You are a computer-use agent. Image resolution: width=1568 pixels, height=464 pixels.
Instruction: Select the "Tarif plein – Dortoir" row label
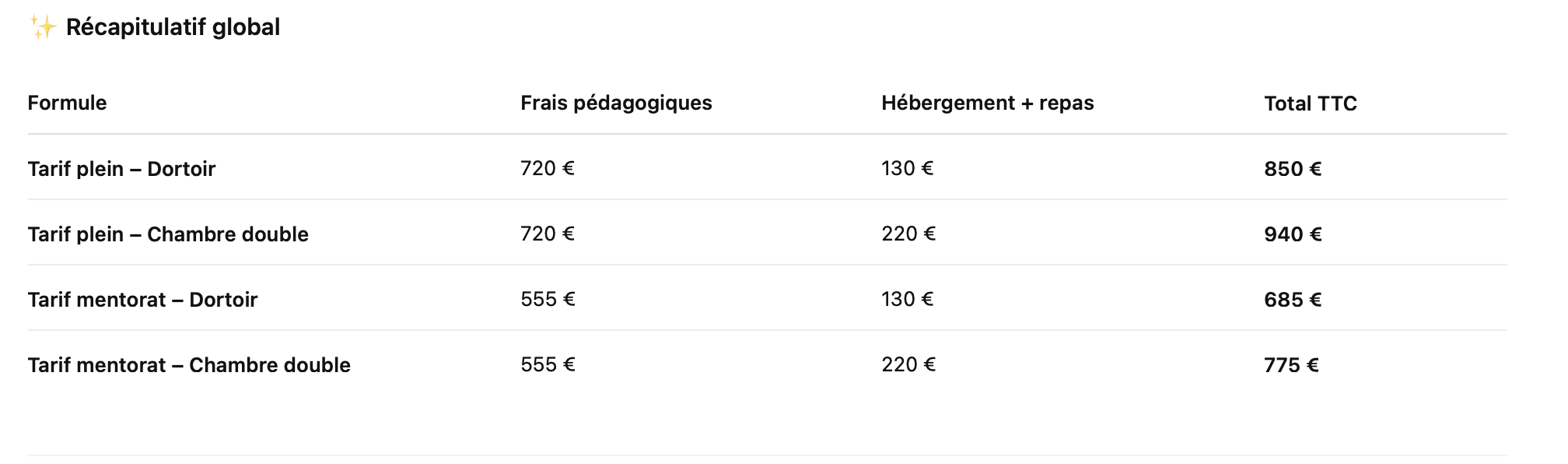(x=121, y=169)
